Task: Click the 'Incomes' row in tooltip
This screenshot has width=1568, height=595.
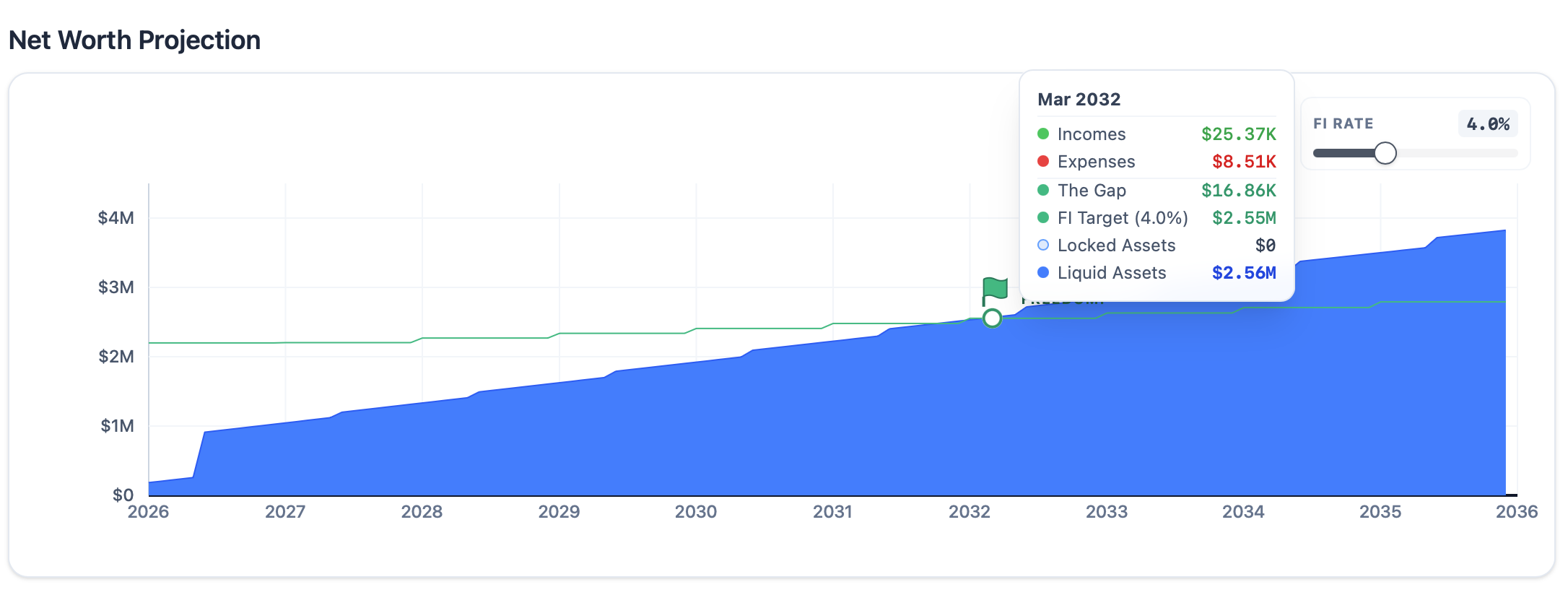Action: coord(1157,134)
